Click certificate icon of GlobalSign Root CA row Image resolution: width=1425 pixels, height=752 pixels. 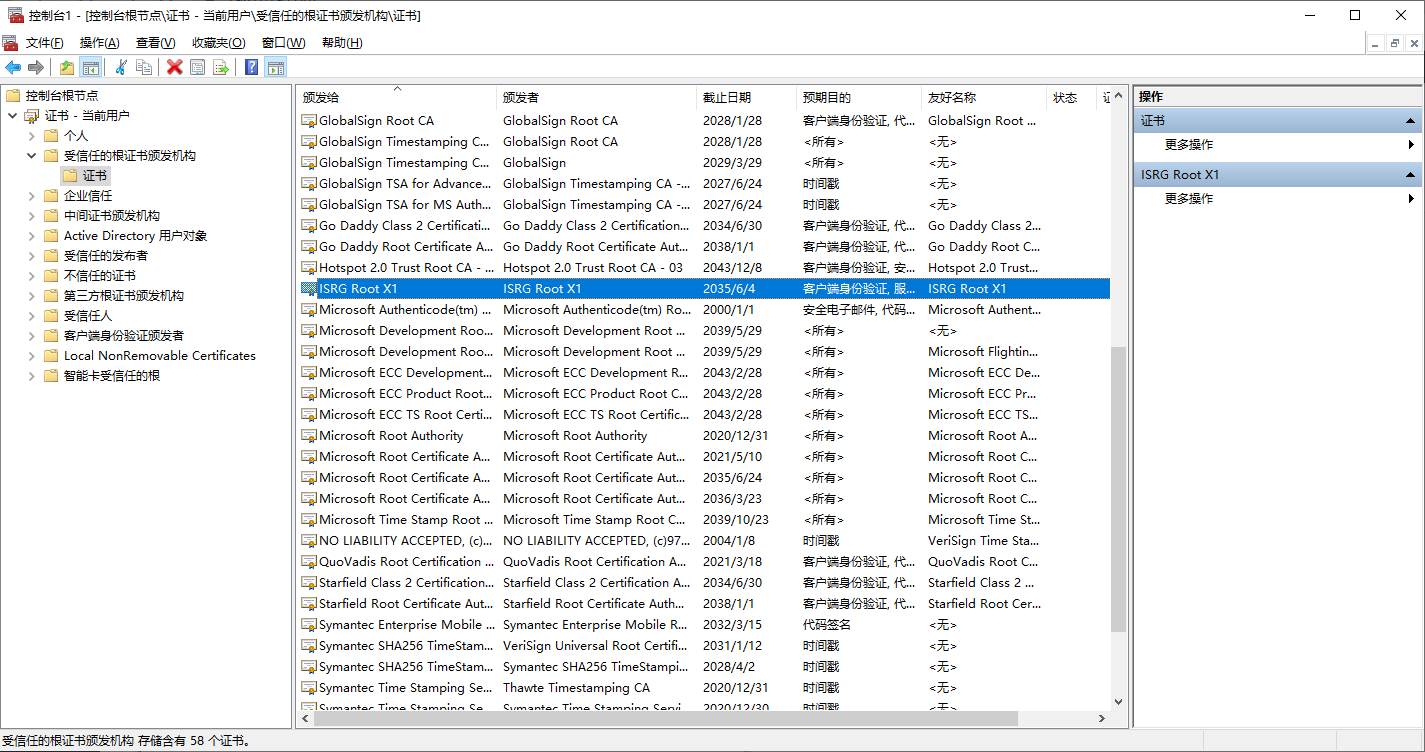[x=309, y=120]
